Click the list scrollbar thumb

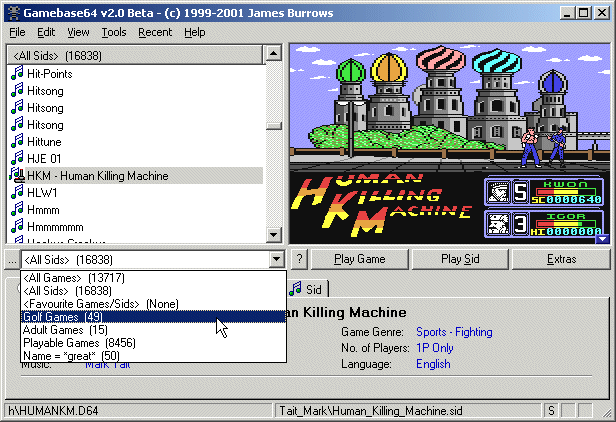point(273,126)
